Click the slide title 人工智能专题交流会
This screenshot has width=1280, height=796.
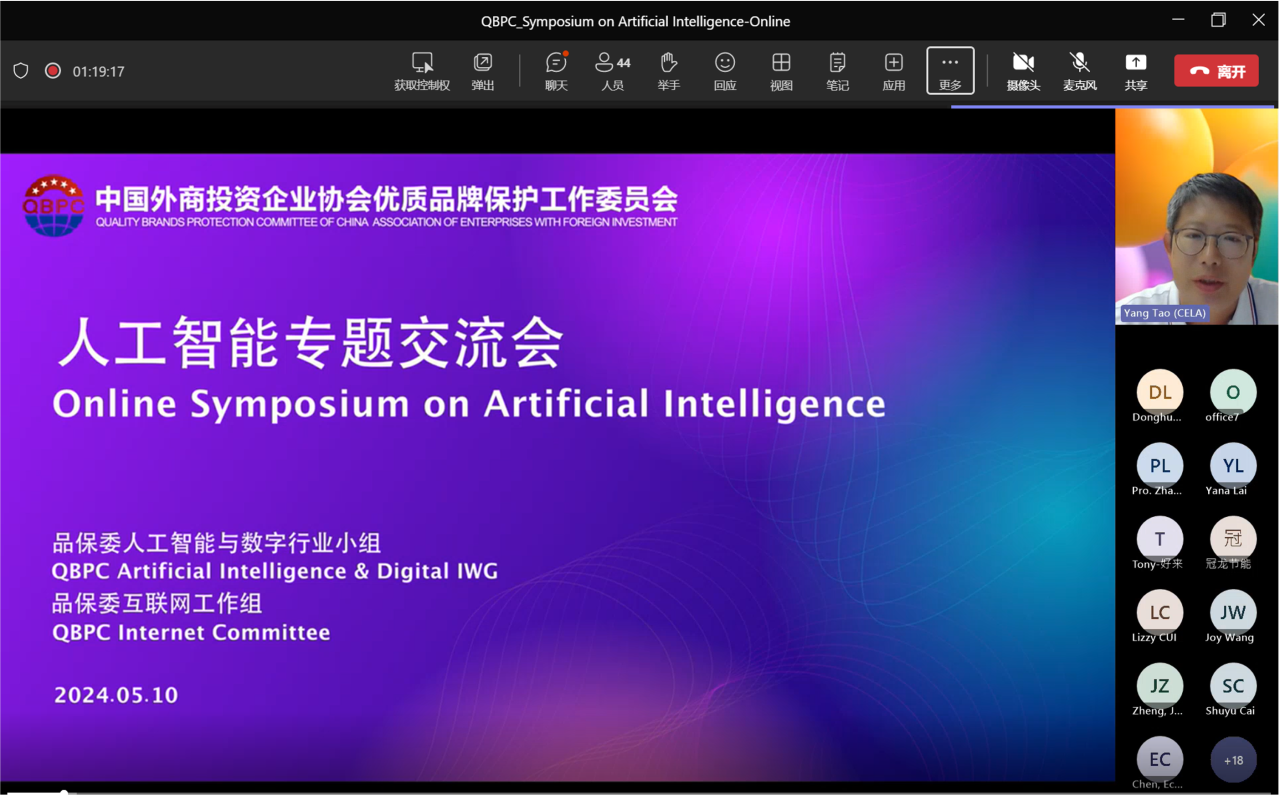[310, 343]
